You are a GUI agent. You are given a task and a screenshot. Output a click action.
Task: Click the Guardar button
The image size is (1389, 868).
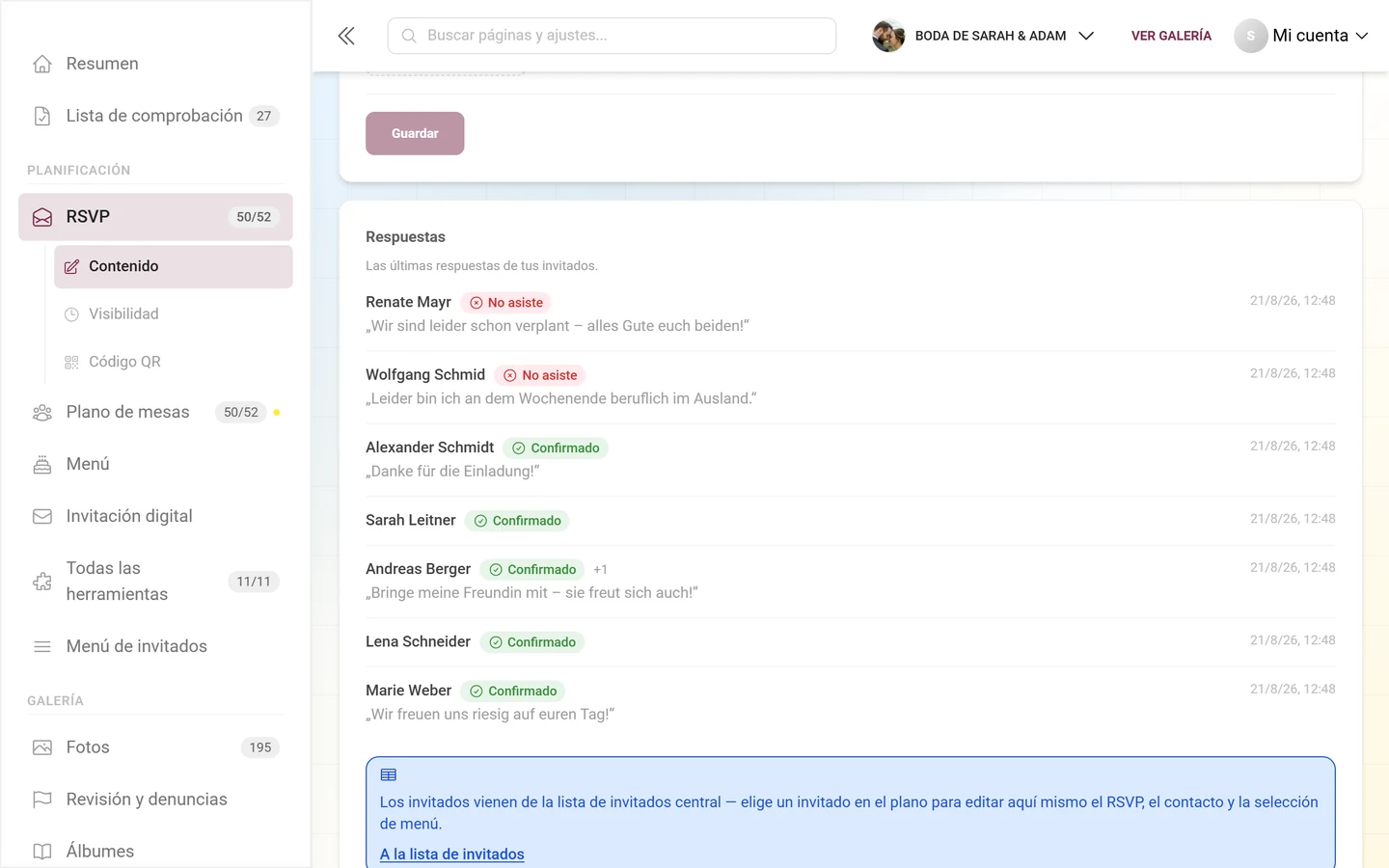tap(415, 133)
